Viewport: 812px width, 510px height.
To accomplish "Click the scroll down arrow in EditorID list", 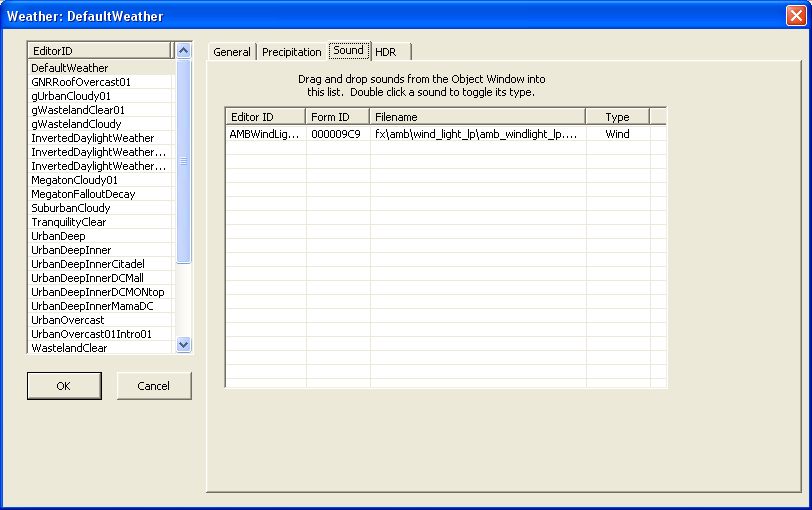I will [x=183, y=344].
